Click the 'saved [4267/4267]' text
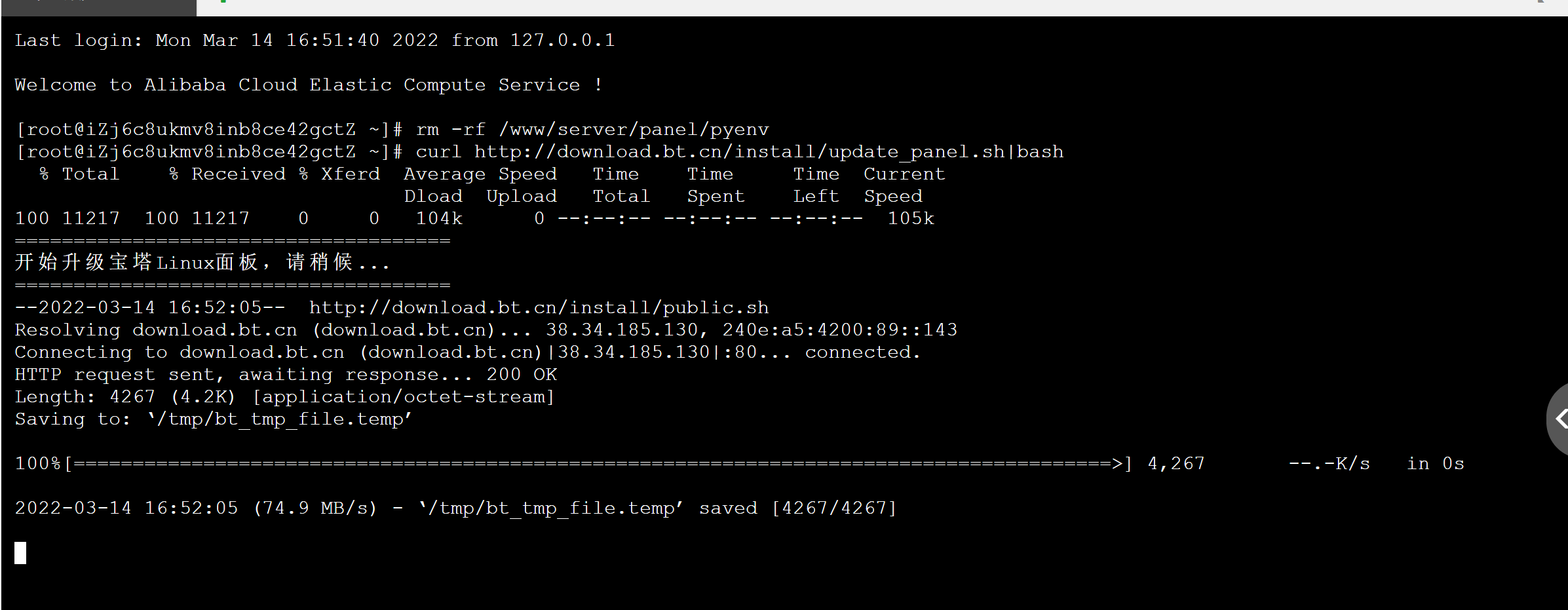The image size is (1568, 610). pos(797,508)
